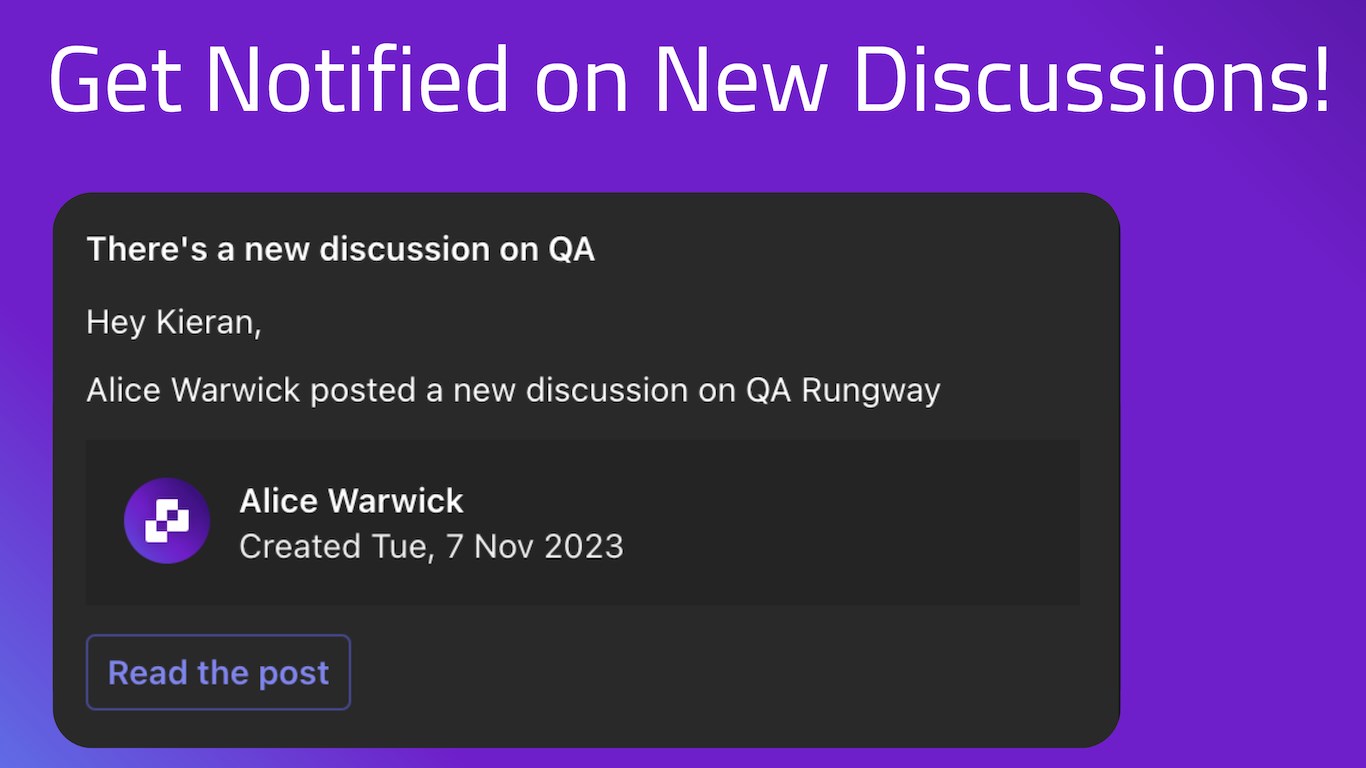Click the bold Alice Warwick author name
Screen dimensions: 1366x768
351,500
